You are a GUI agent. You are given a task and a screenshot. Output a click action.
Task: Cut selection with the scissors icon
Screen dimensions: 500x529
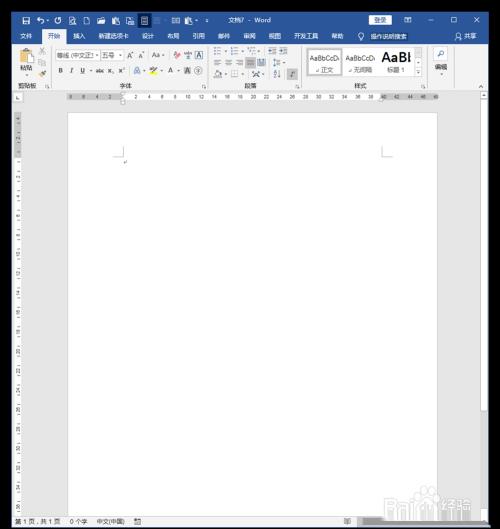coord(42,51)
